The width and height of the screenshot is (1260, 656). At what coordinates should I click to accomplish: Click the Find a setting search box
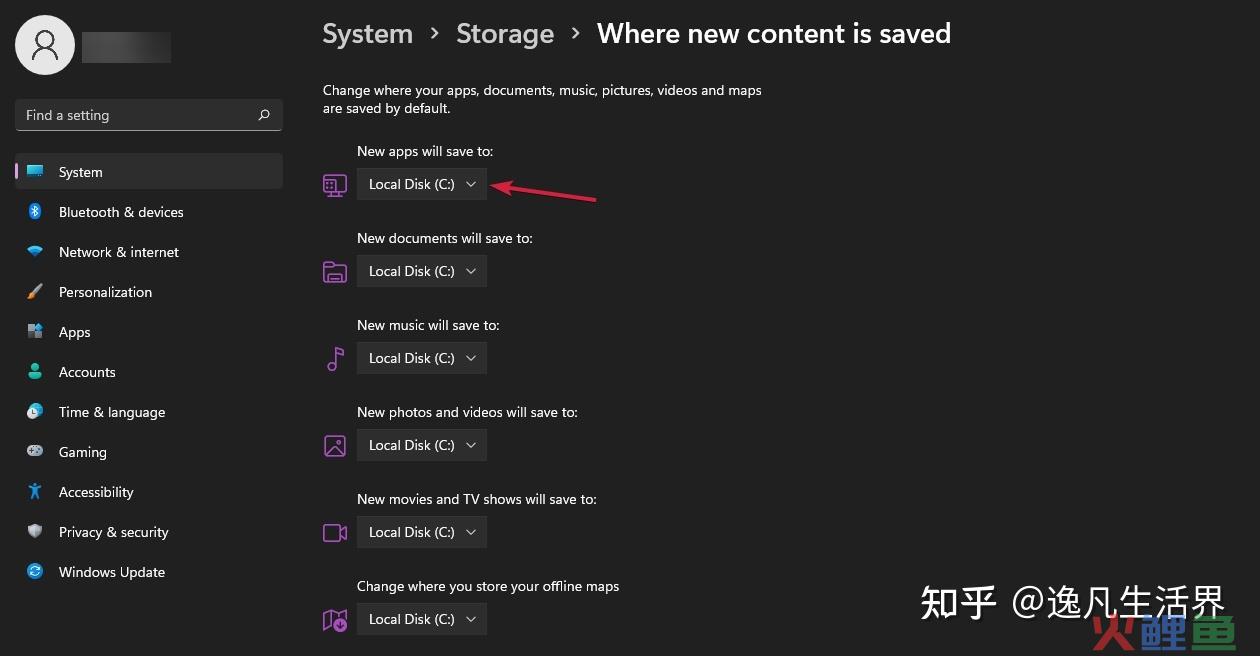point(149,115)
